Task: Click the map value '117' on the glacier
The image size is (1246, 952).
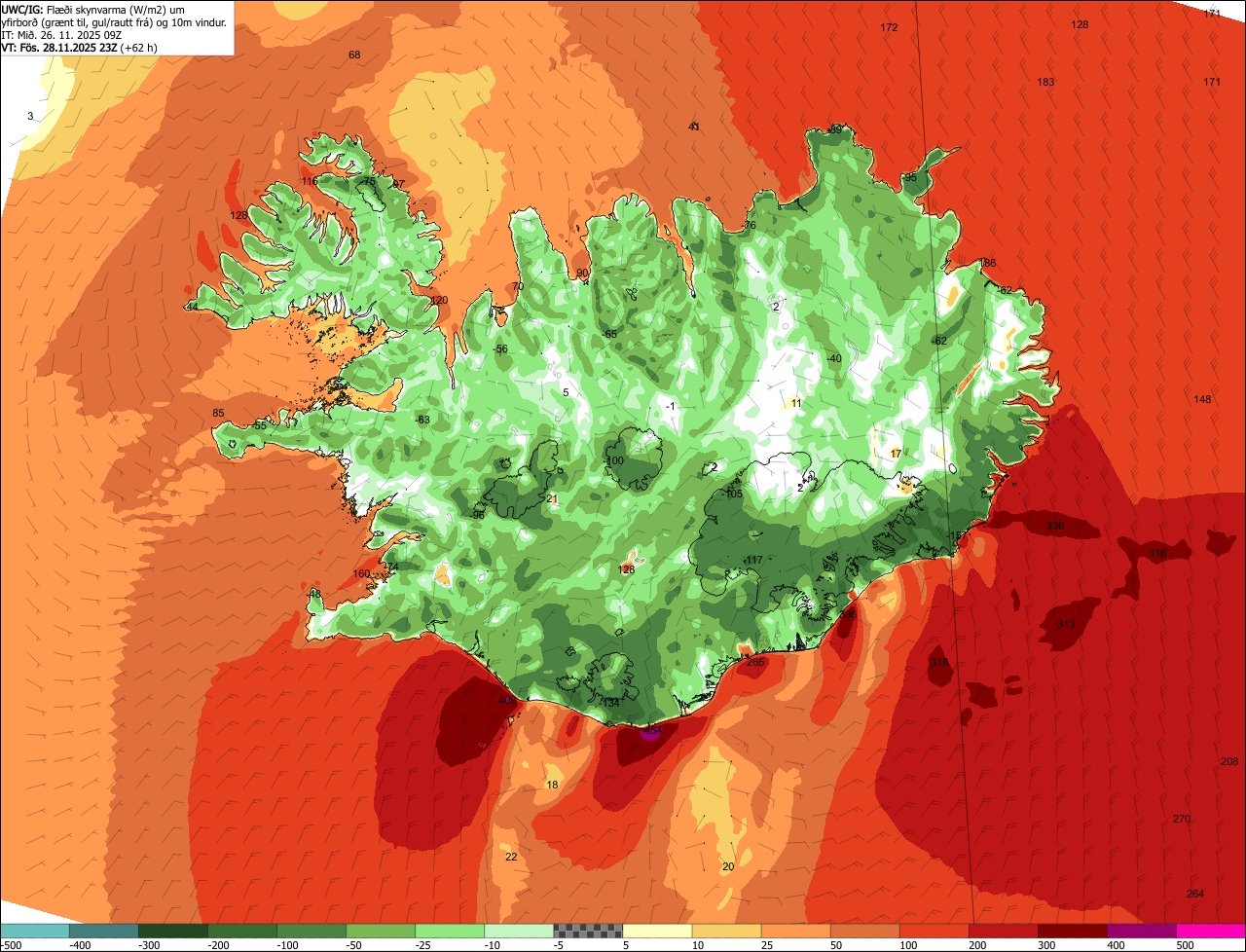Action: click(754, 560)
